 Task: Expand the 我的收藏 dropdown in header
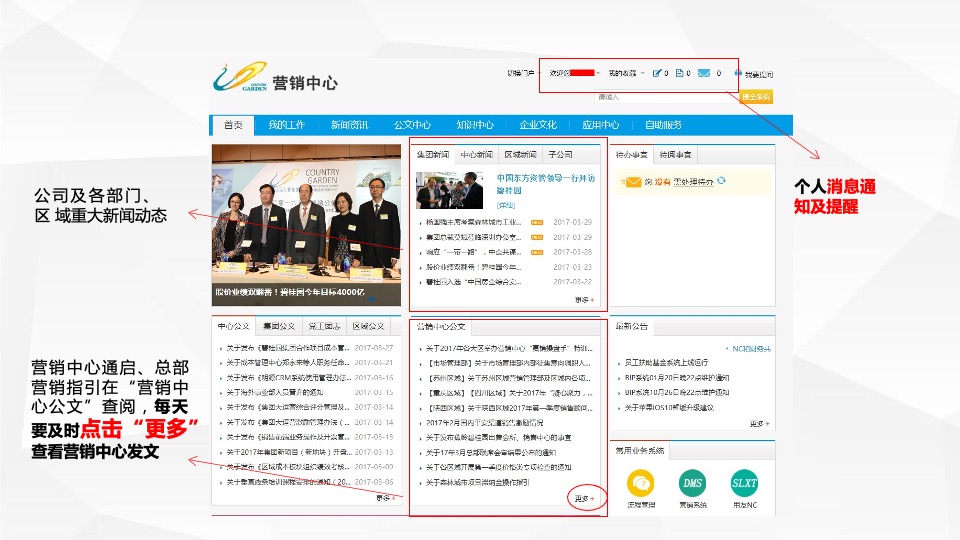coord(626,73)
